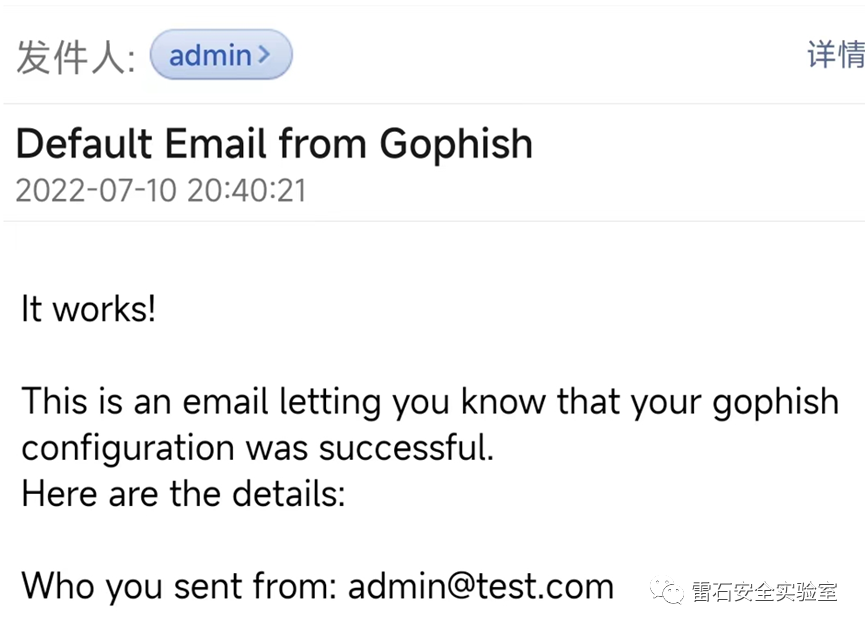
Task: Click the WeChat logo in the watermark
Action: coord(668,591)
